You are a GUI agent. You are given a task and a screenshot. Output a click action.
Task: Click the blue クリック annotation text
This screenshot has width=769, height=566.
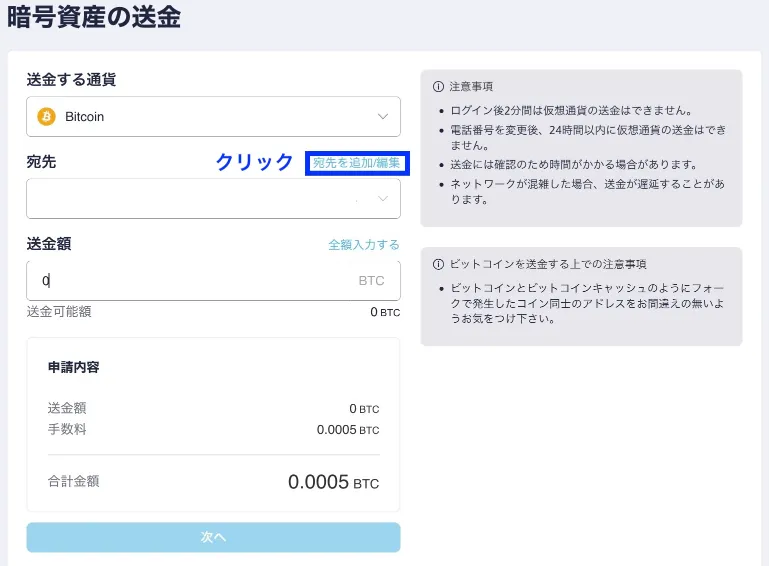pyautogui.click(x=255, y=163)
